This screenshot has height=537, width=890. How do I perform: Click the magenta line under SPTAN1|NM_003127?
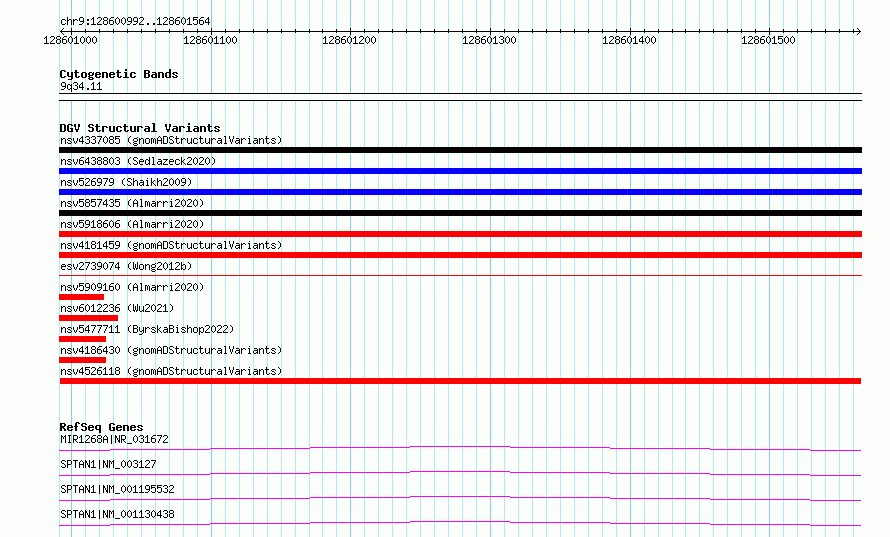(x=460, y=473)
